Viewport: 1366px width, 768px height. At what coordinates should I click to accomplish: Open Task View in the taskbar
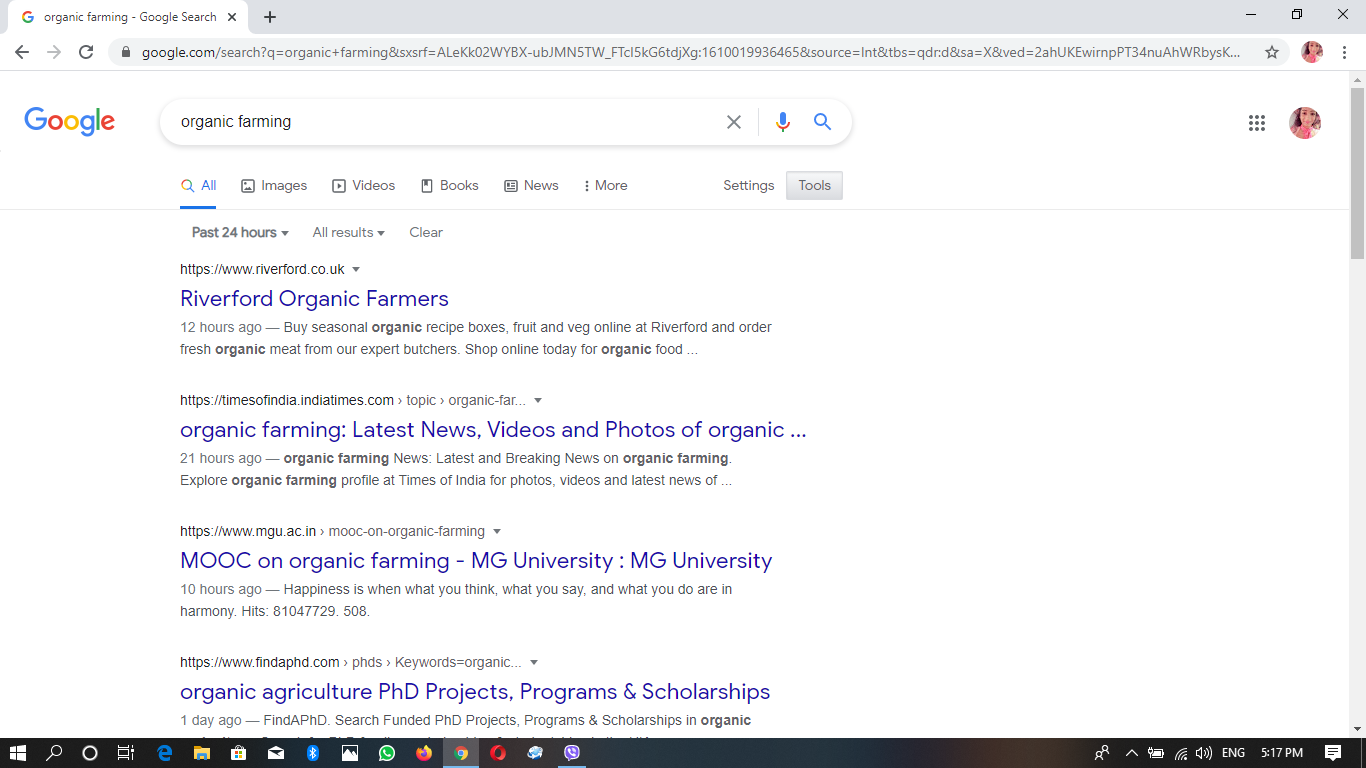point(126,753)
